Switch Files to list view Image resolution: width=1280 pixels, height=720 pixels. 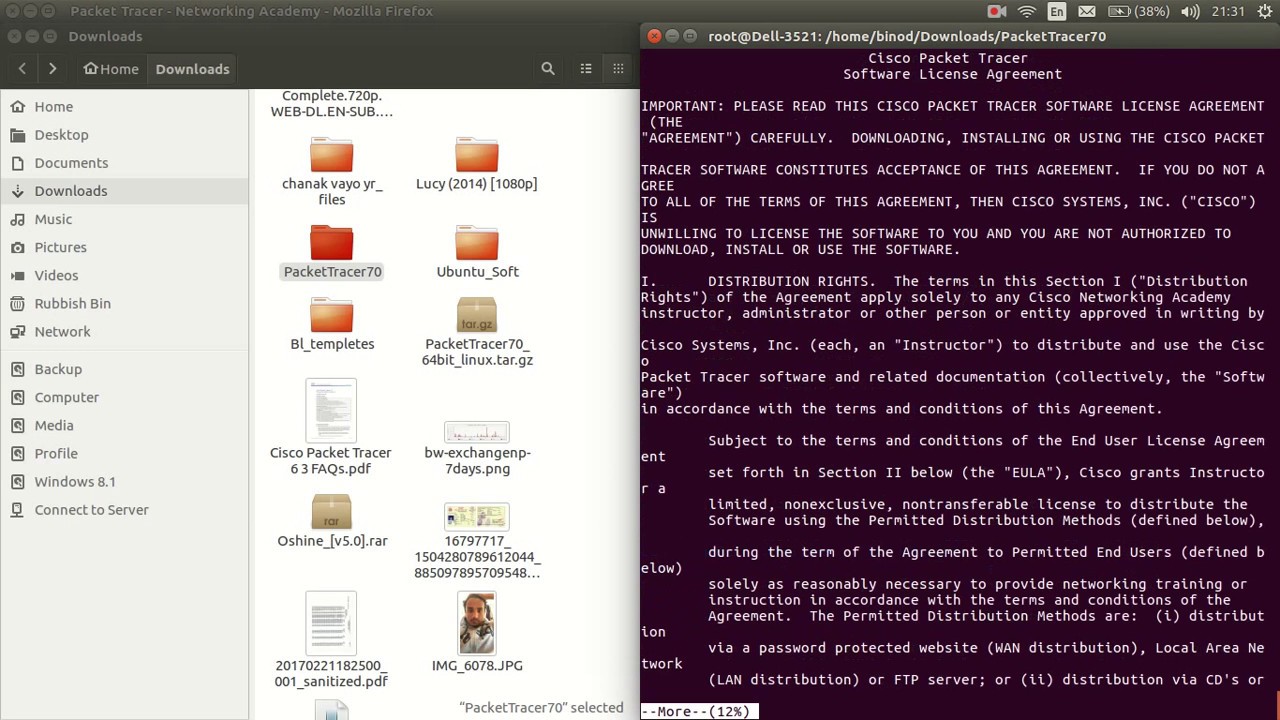pos(586,69)
